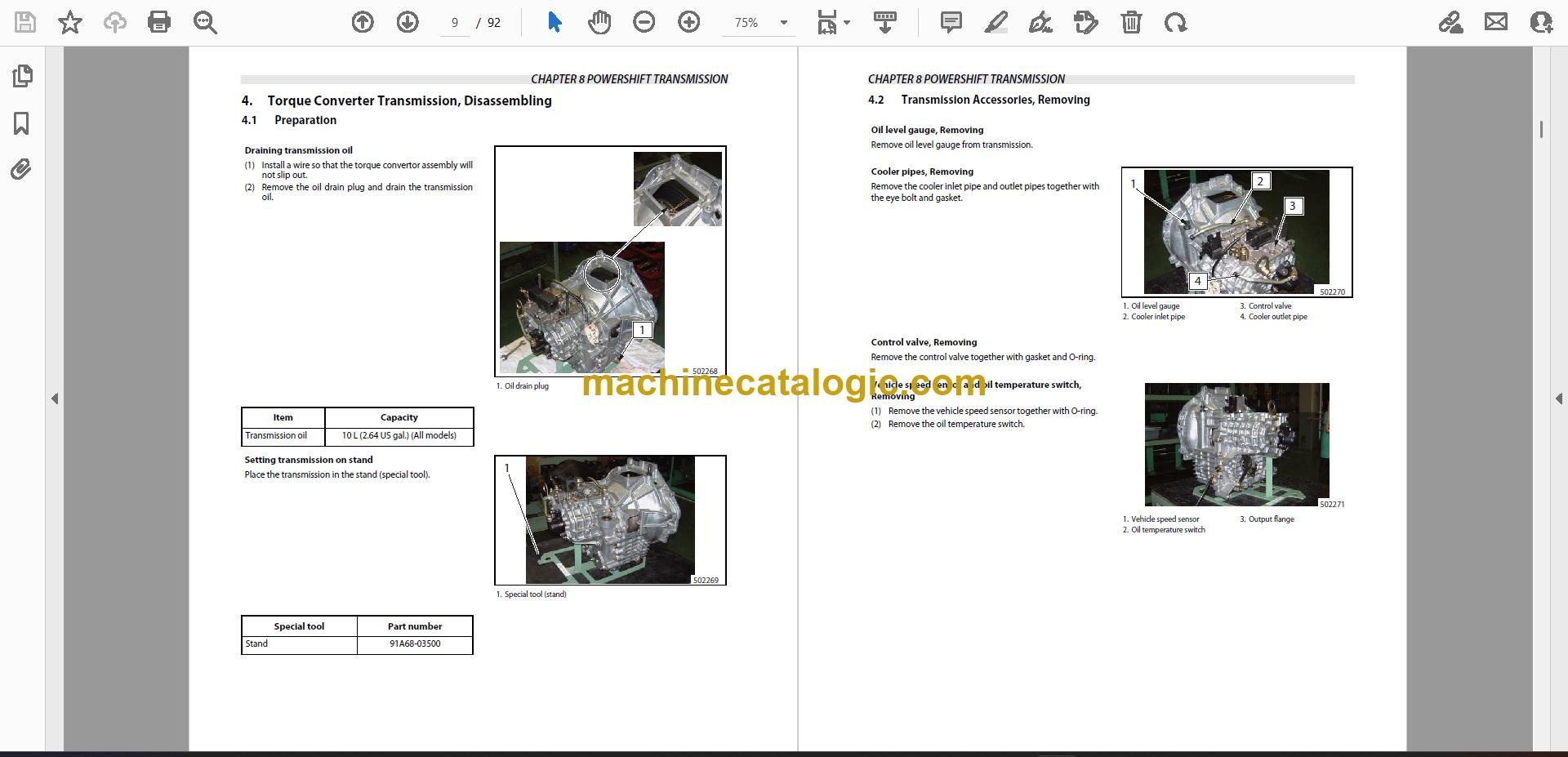This screenshot has width=1568, height=757.
Task: Click the caption '3. Output flange'
Action: pos(1267,519)
